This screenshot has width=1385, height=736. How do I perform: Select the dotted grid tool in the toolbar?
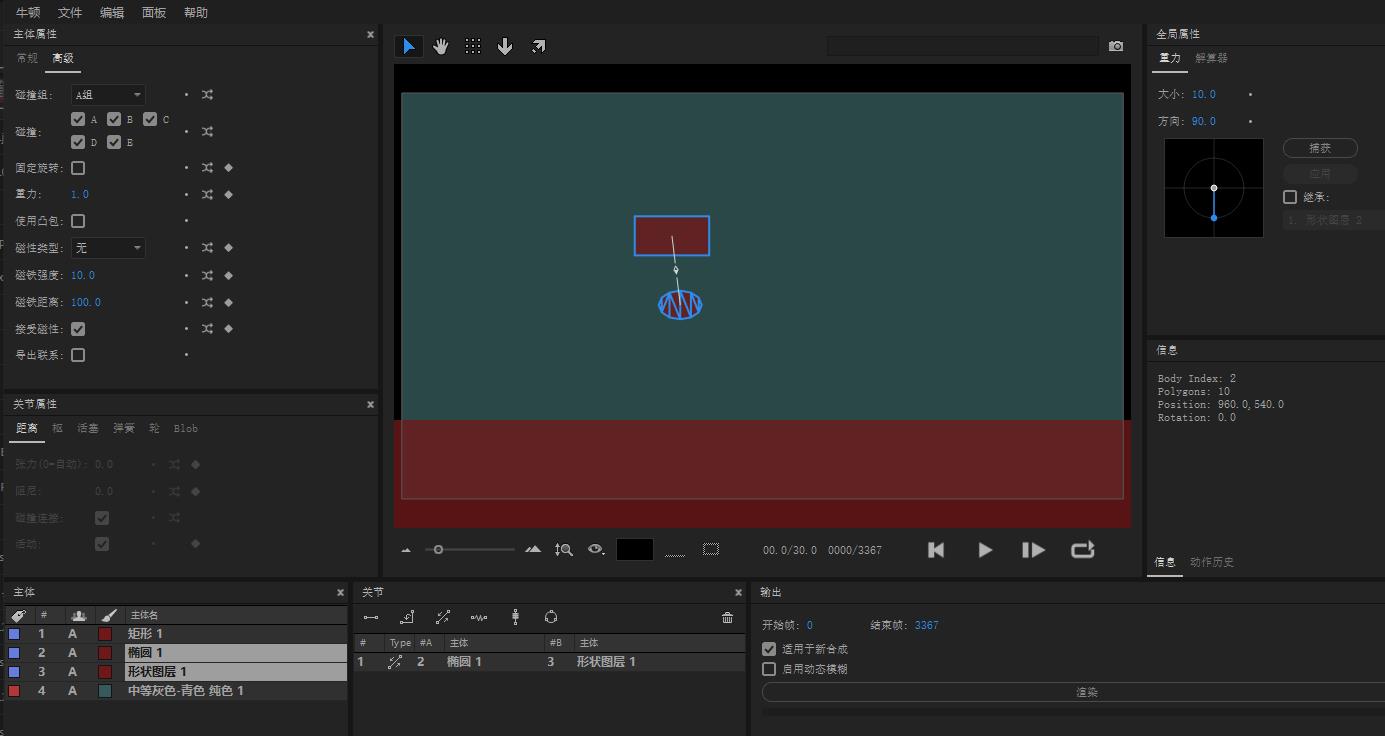[473, 46]
